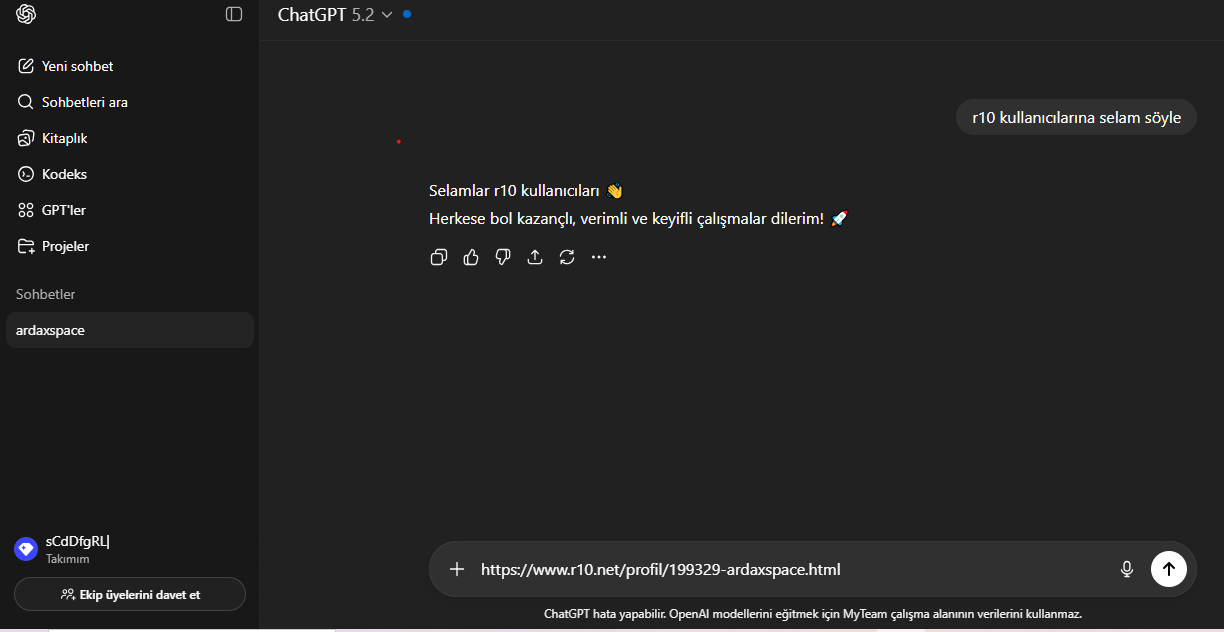
Task: Click the Projeler folder icon
Action: [26, 246]
